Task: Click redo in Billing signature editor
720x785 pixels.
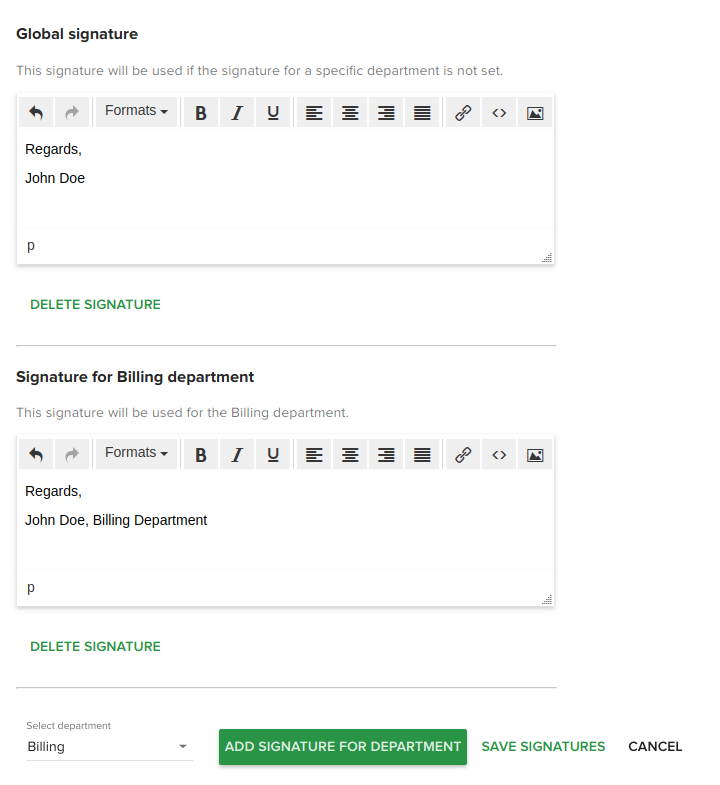Action: (x=72, y=454)
